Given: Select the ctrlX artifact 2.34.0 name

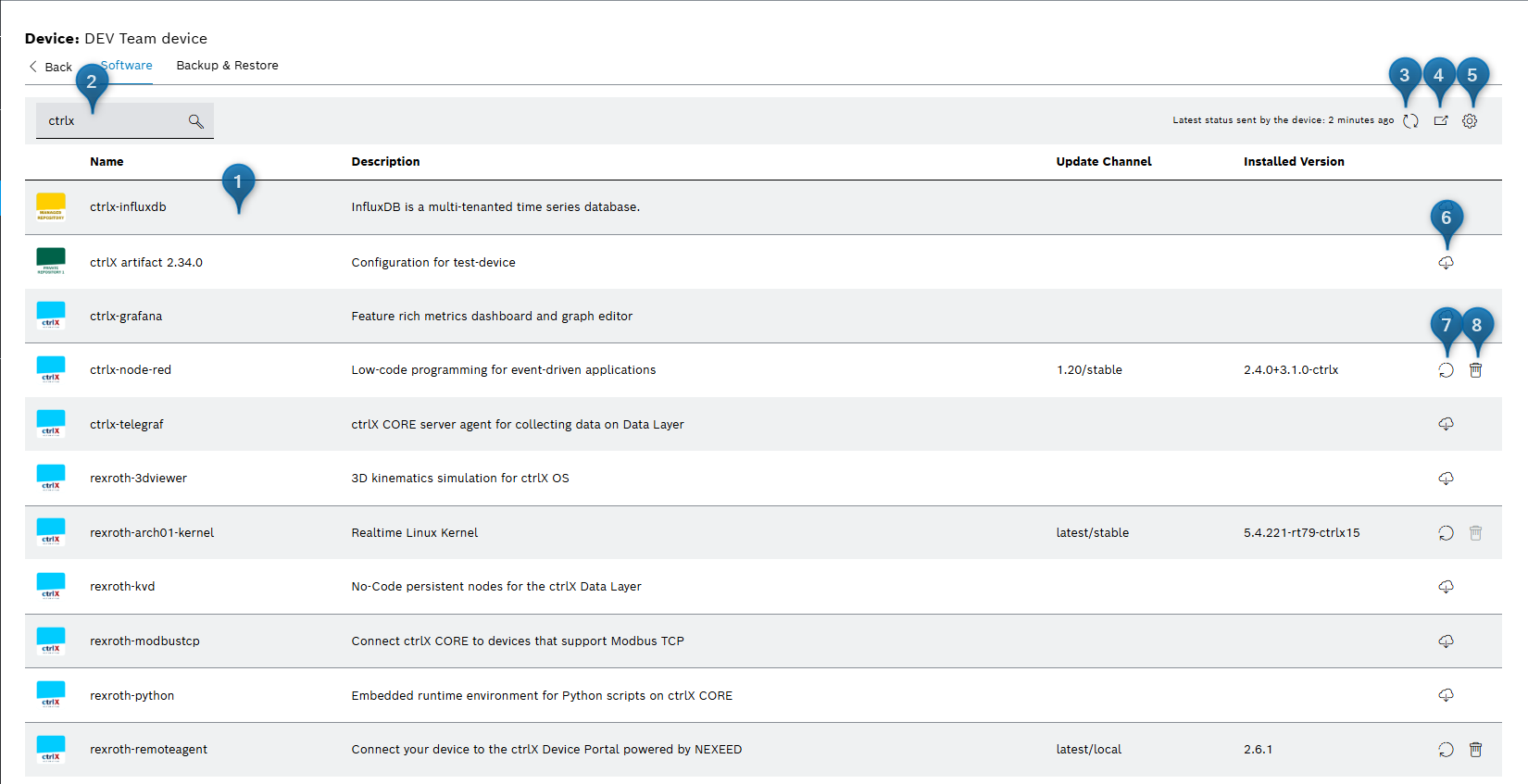Looking at the screenshot, I should tap(146, 263).
